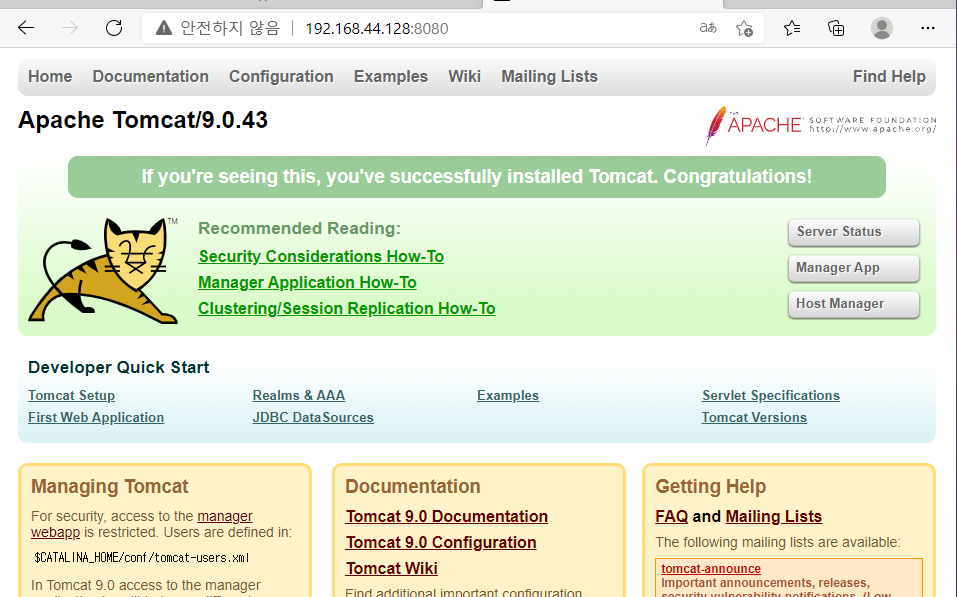Open the First Web Application link

pos(96,418)
